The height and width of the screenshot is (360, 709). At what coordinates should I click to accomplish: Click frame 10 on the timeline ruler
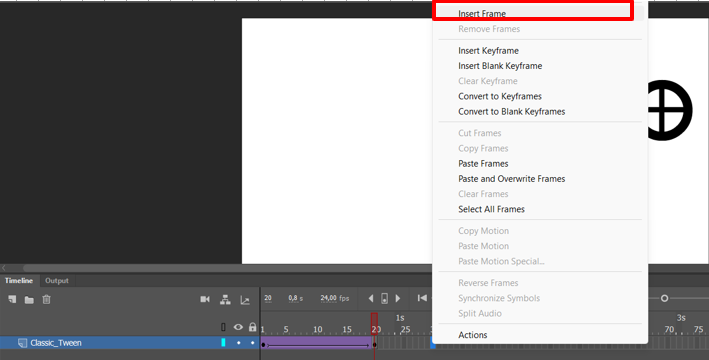[318, 329]
